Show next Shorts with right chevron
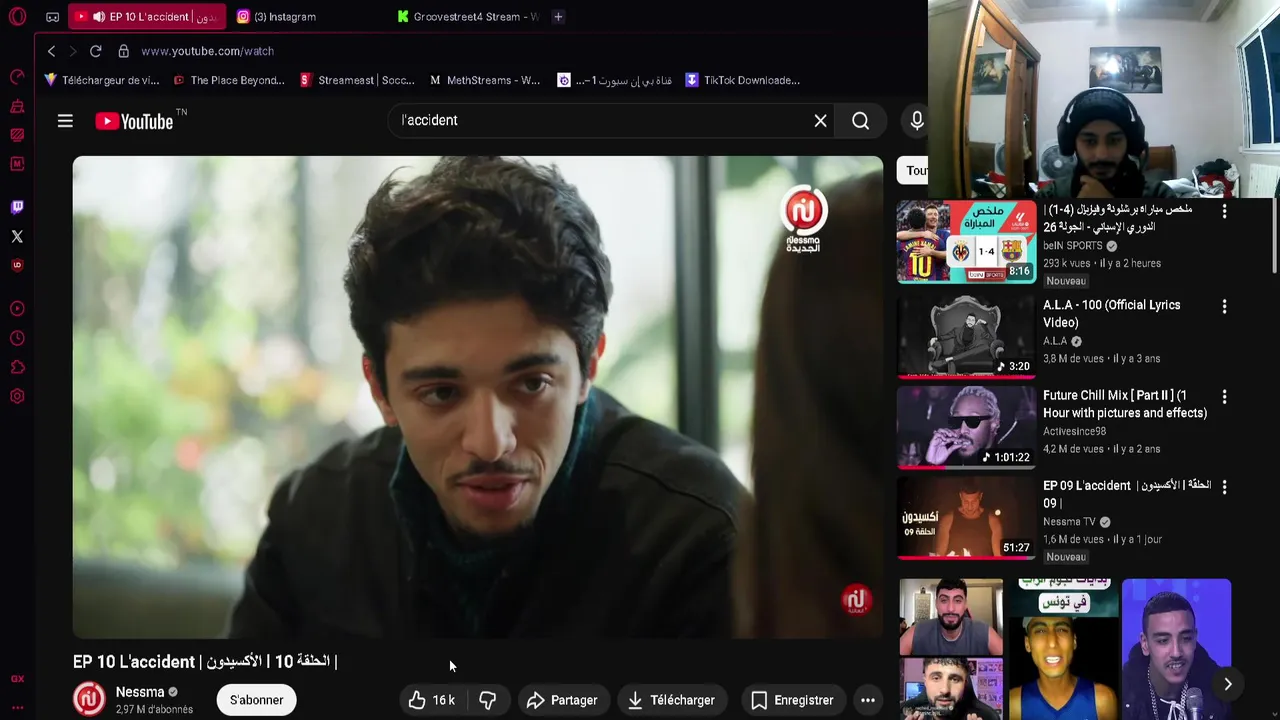 tap(1228, 684)
